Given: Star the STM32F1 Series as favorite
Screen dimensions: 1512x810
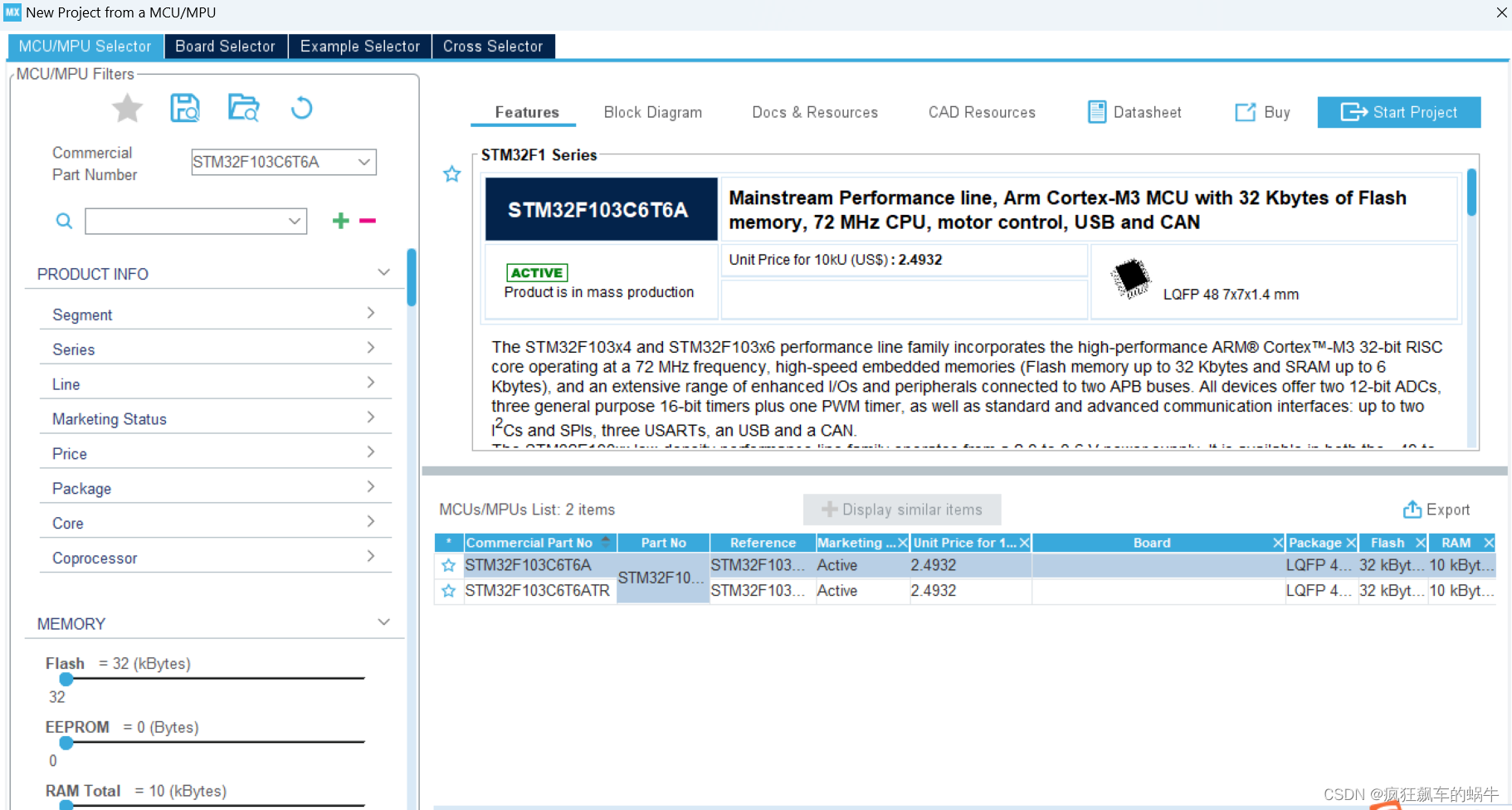Looking at the screenshot, I should (451, 174).
